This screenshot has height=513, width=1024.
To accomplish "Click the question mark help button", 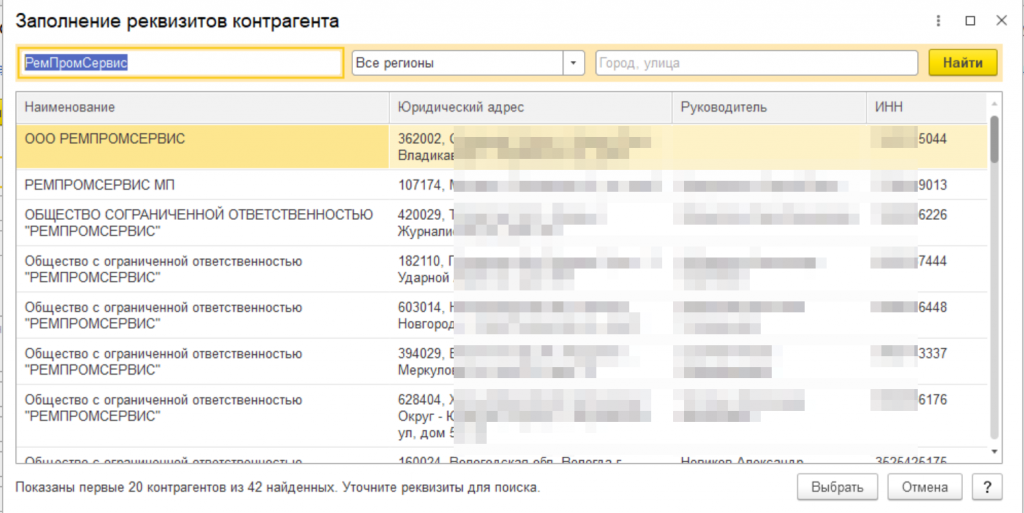I will click(987, 487).
